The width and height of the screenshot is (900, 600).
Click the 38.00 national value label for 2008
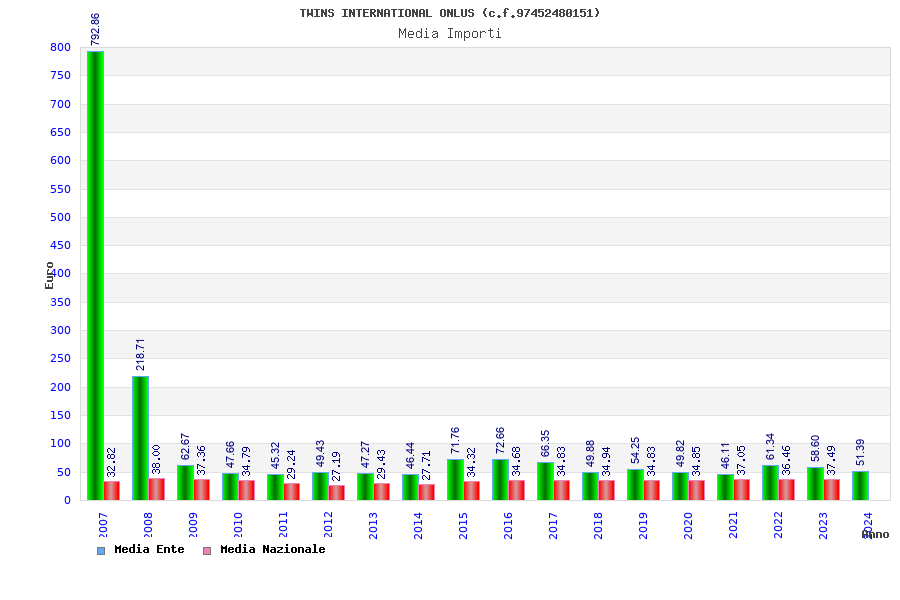[156, 459]
